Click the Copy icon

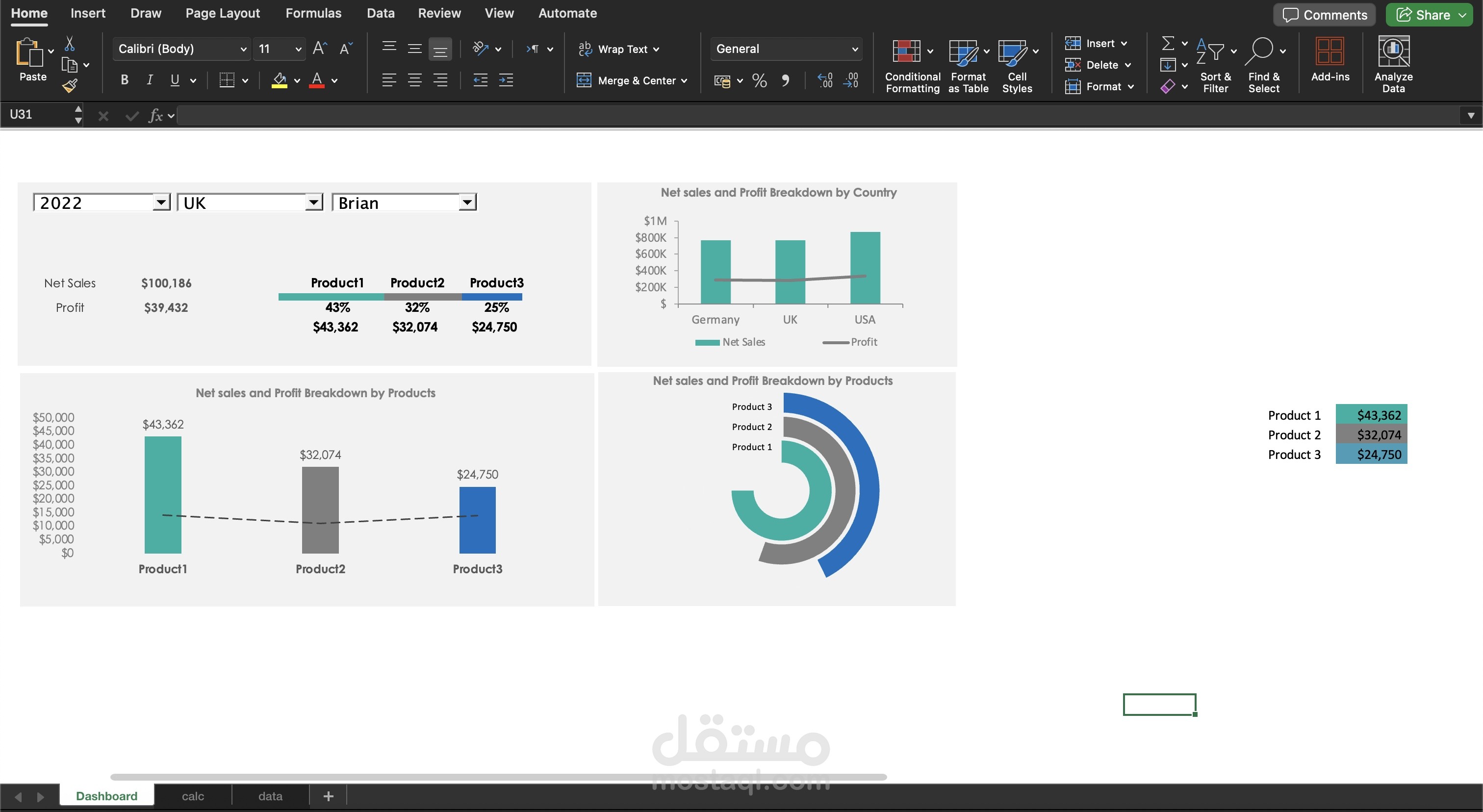click(70, 65)
